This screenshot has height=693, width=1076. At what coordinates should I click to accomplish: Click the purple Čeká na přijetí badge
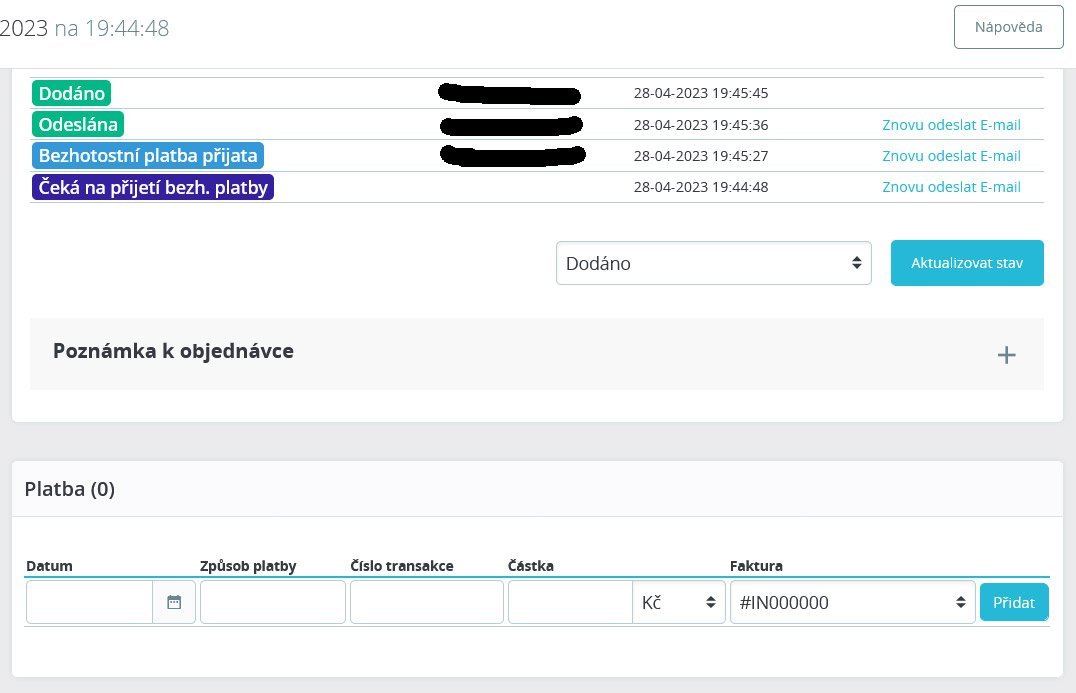click(152, 187)
